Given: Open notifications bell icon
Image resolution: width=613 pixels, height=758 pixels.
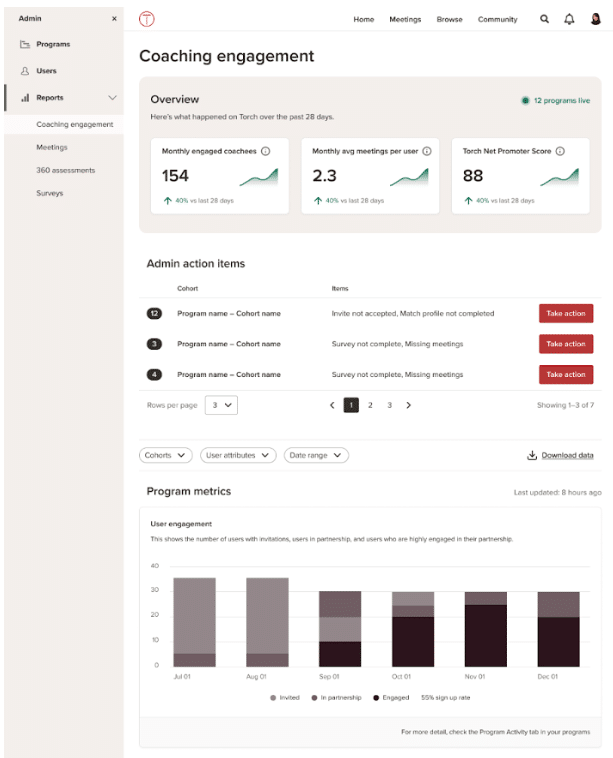Looking at the screenshot, I should (570, 19).
